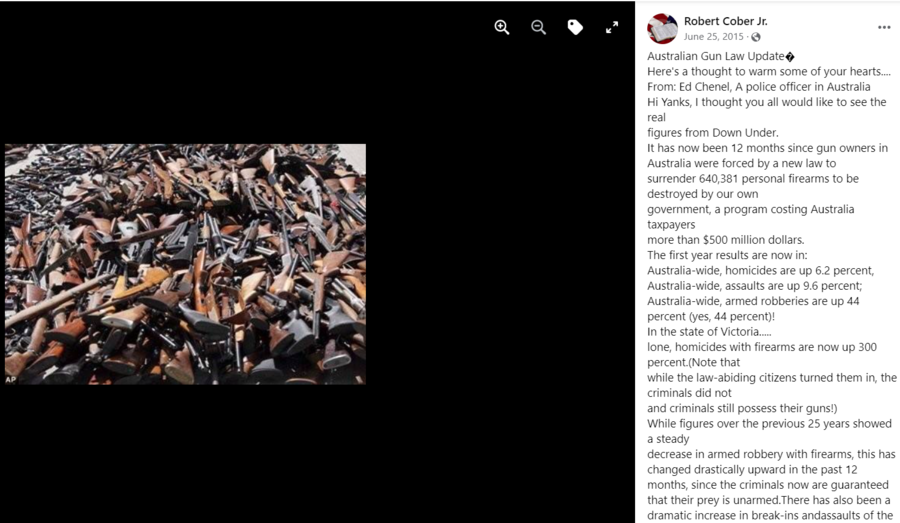
Task: Open the tag photo tool
Action: coord(575,27)
